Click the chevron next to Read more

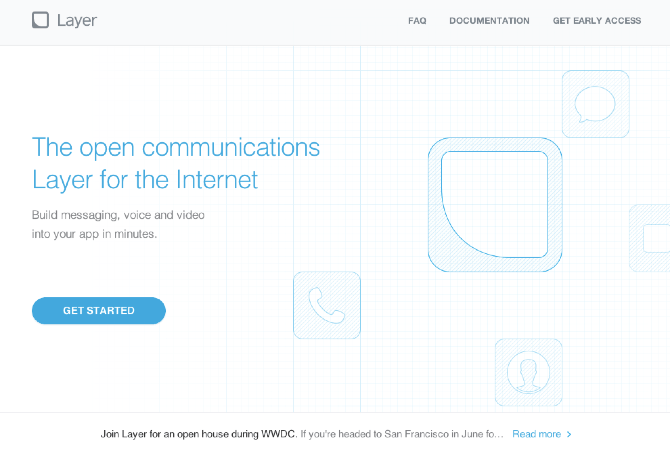coord(569,434)
